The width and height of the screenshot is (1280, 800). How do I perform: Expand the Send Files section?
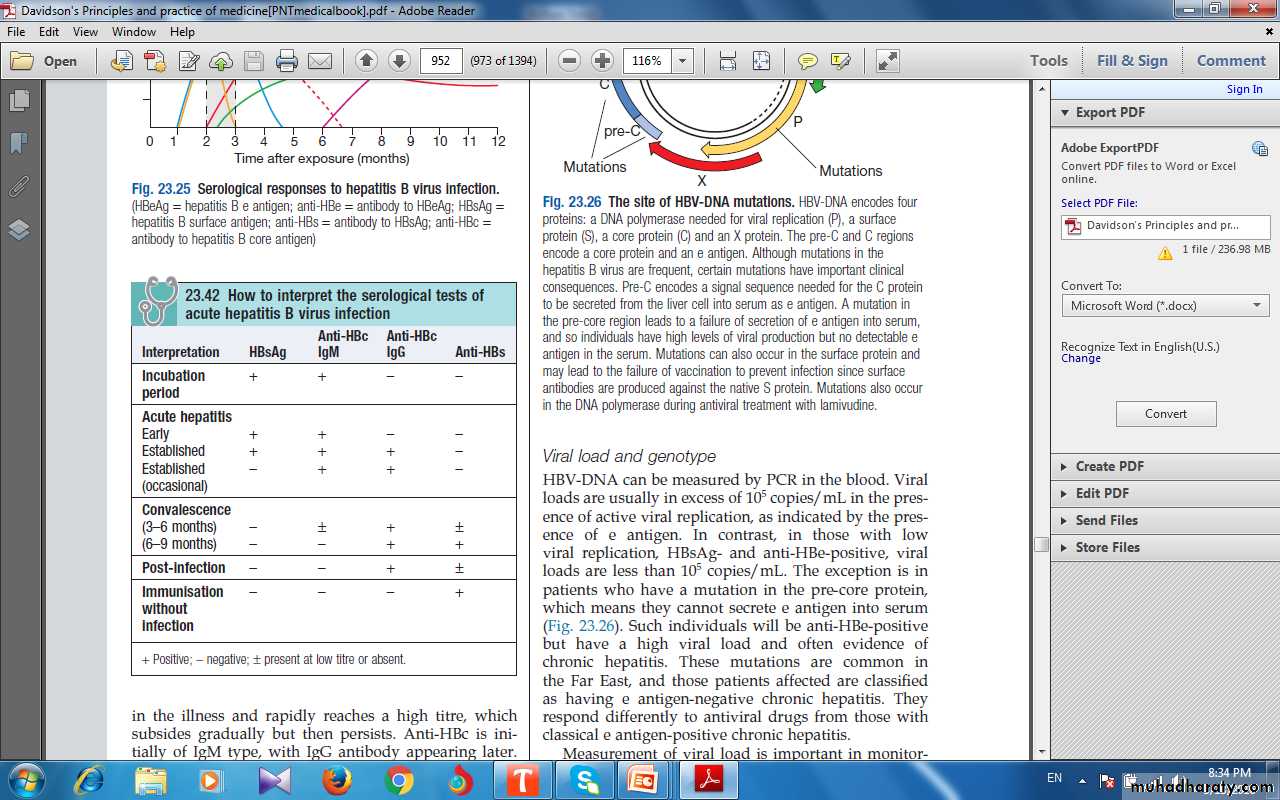pos(1106,520)
